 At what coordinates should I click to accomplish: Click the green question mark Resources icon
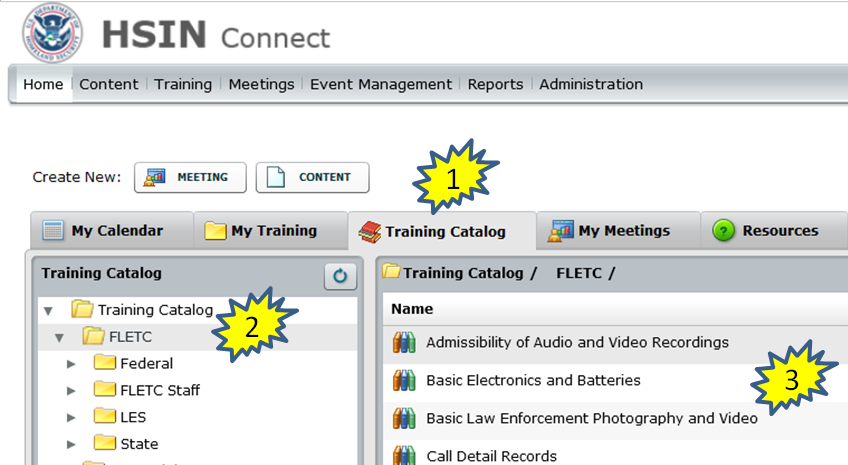click(x=723, y=231)
